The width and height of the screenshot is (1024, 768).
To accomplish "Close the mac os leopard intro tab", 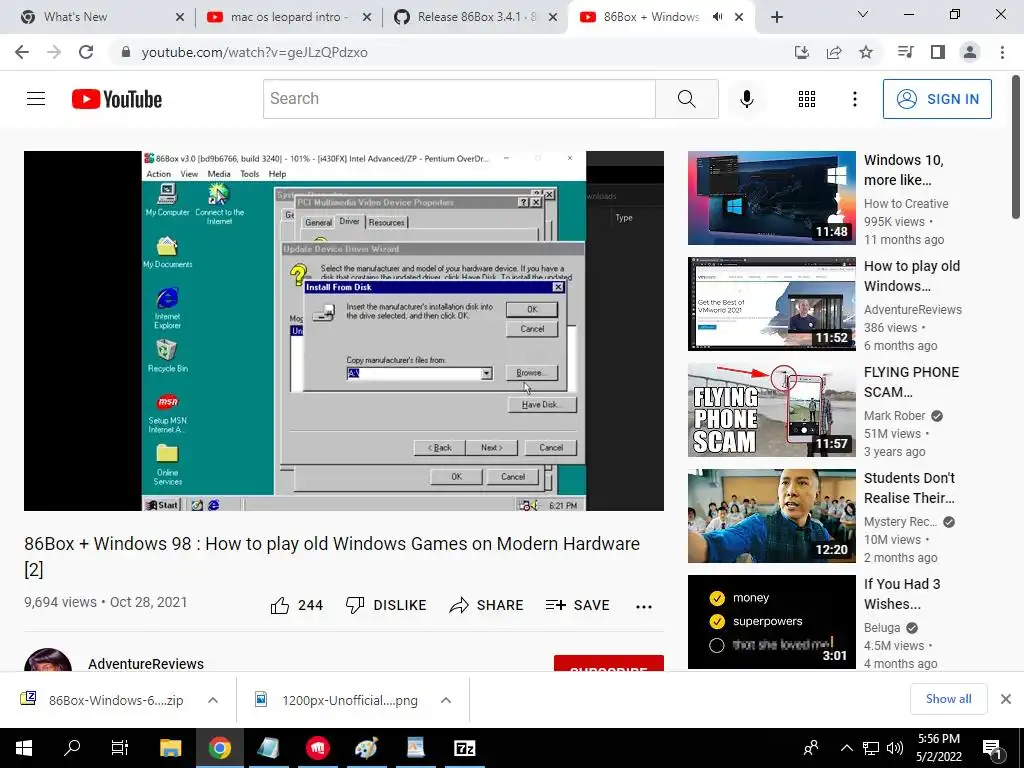I will coord(367,18).
